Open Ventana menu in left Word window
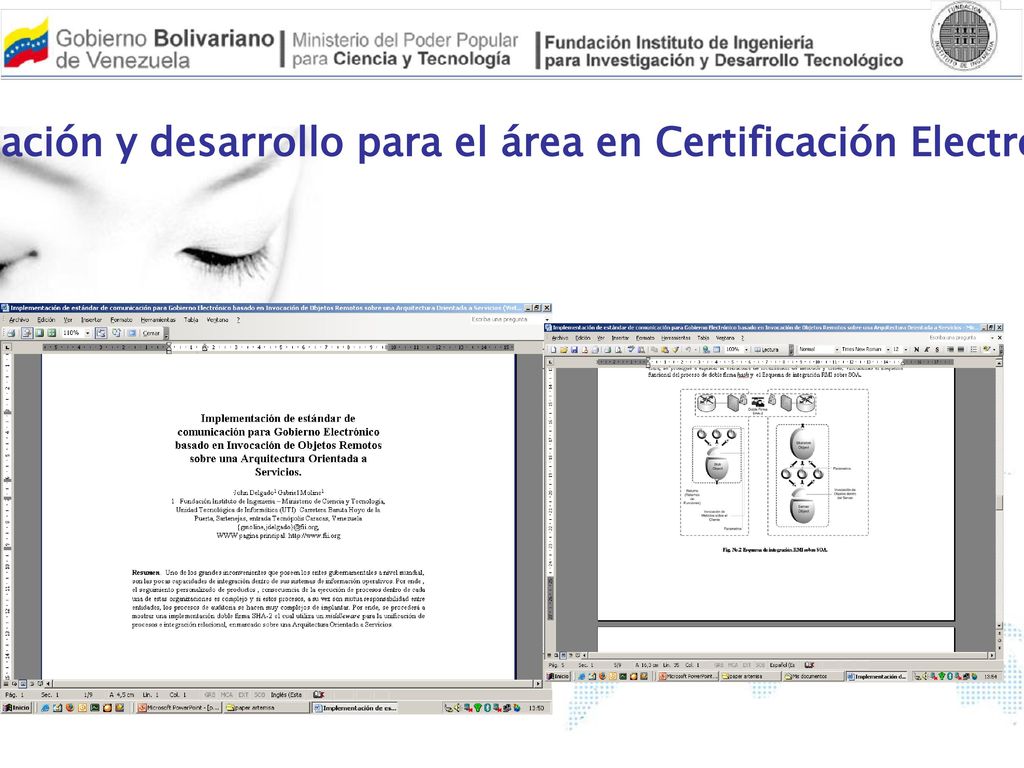 point(217,320)
